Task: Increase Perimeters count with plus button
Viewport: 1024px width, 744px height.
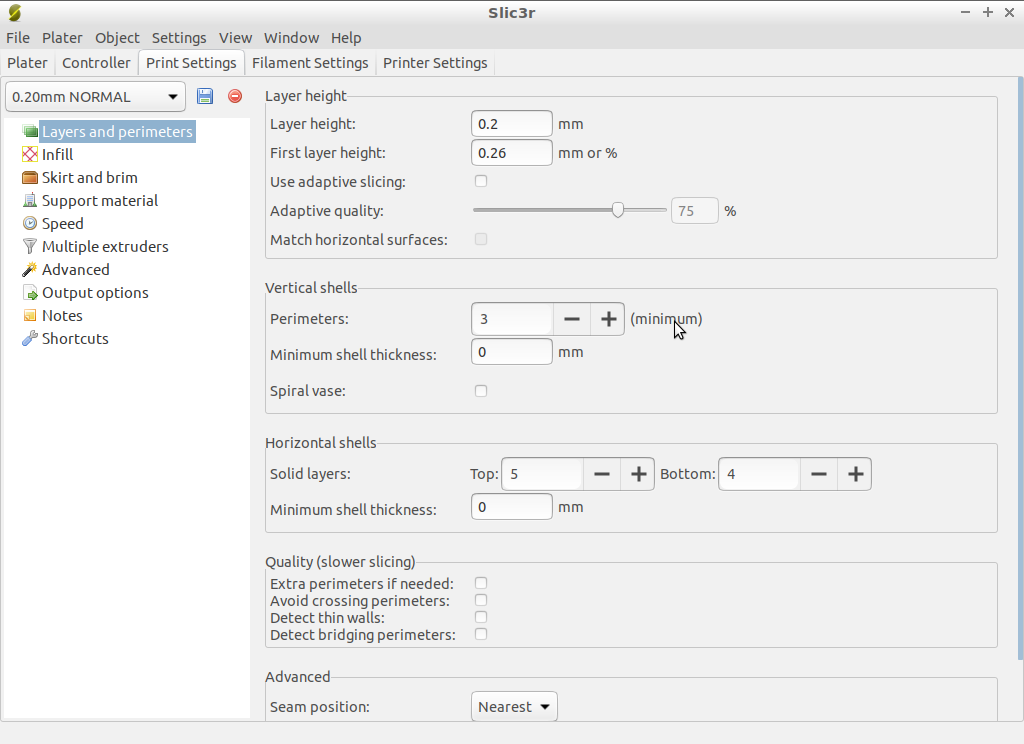Action: point(607,319)
